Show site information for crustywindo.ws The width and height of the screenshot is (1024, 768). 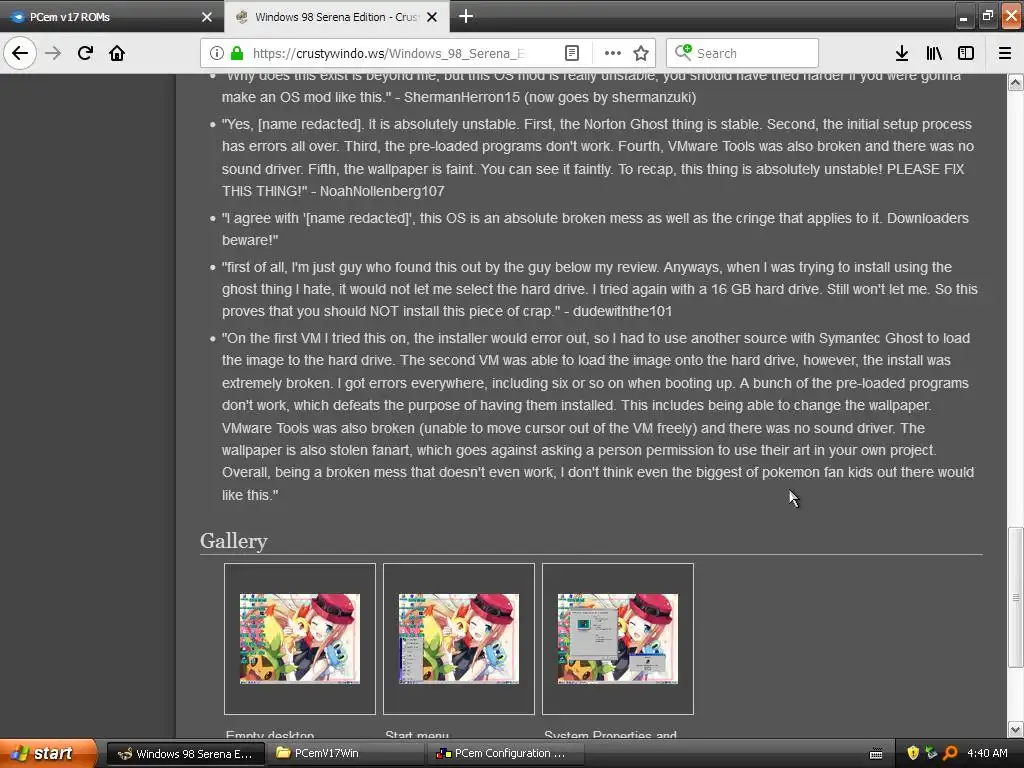pos(217,53)
